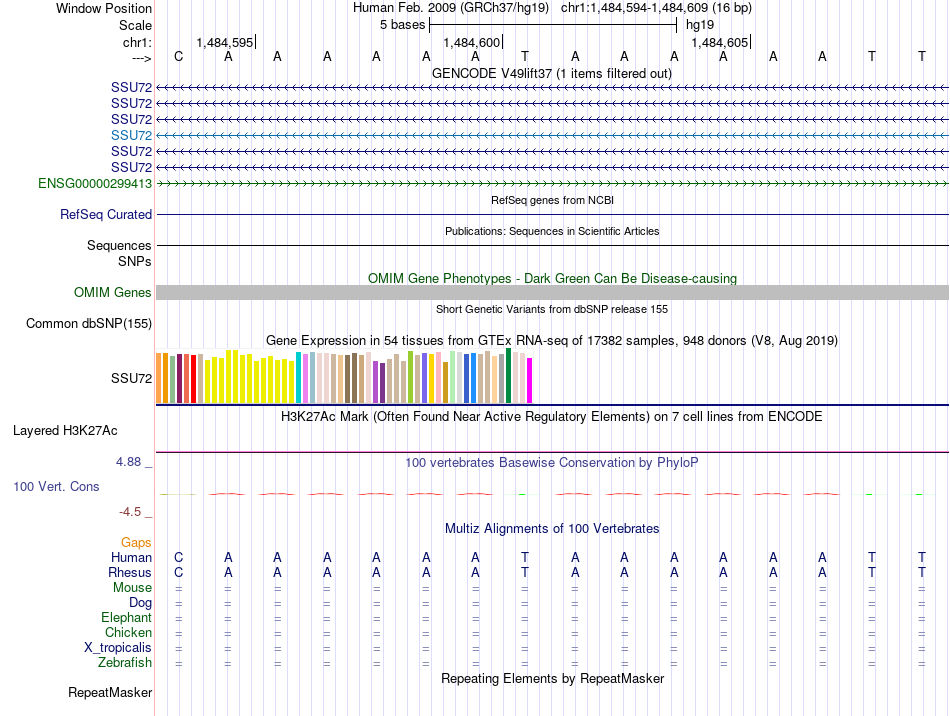
Task: Click the 1,484,600 ruler position marker
Action: [472, 42]
